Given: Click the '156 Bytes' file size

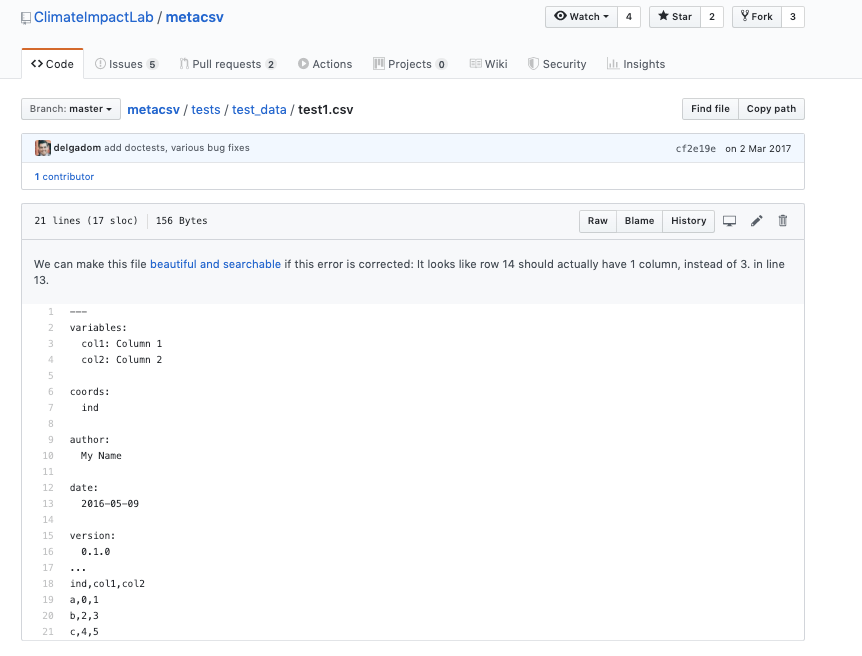Looking at the screenshot, I should click(x=181, y=220).
